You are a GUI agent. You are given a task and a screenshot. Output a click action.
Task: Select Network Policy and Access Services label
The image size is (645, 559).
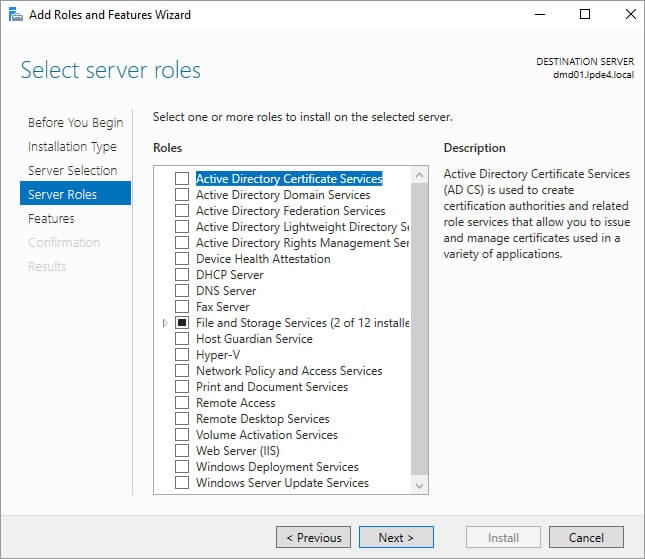pos(289,371)
